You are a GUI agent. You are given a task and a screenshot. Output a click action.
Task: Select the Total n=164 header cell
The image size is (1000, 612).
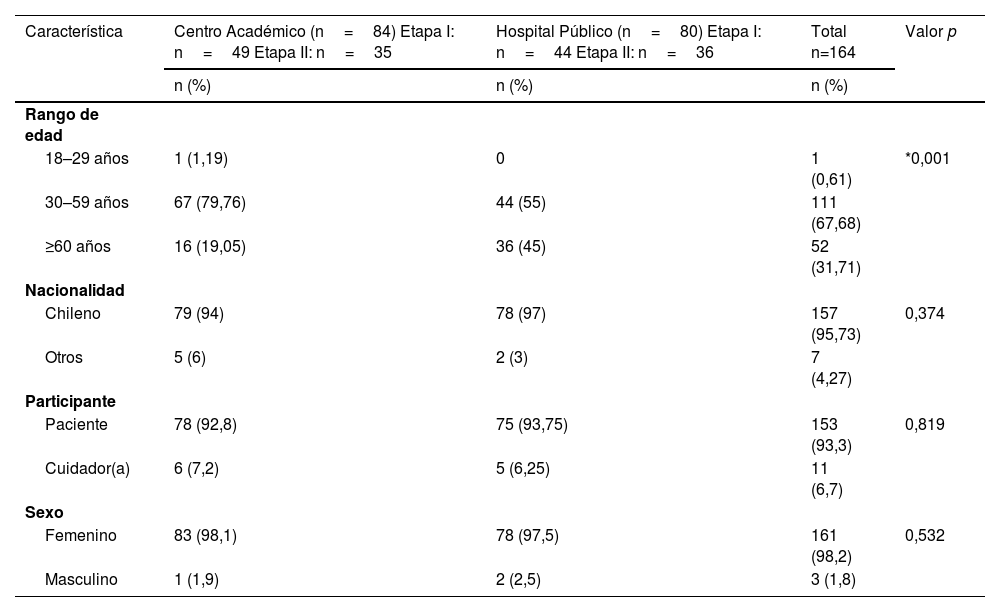point(835,42)
